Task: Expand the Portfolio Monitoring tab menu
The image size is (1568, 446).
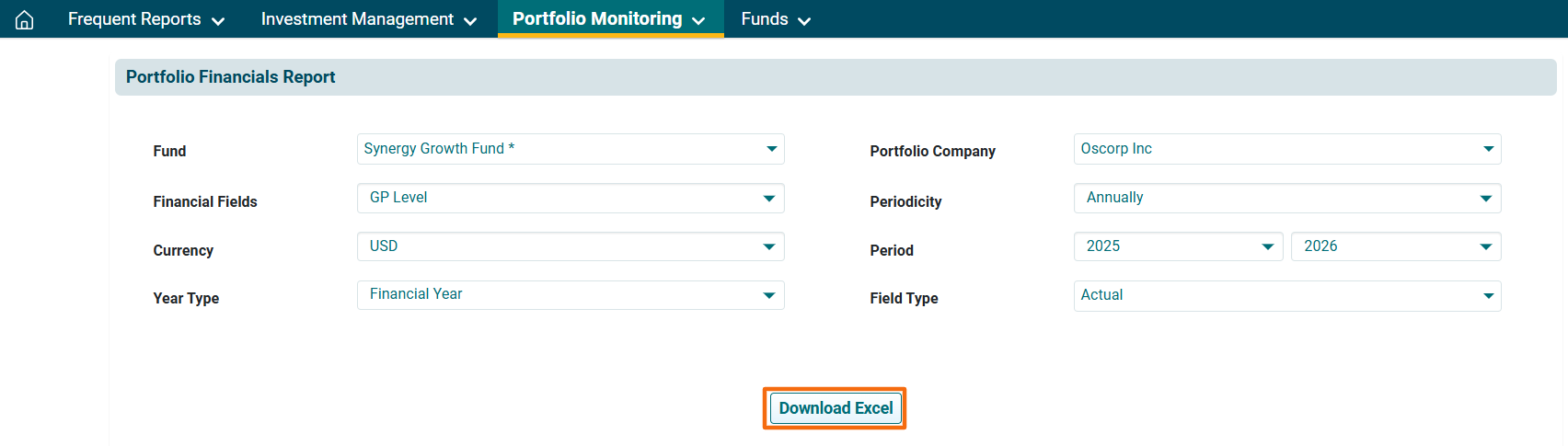Action: click(x=597, y=19)
